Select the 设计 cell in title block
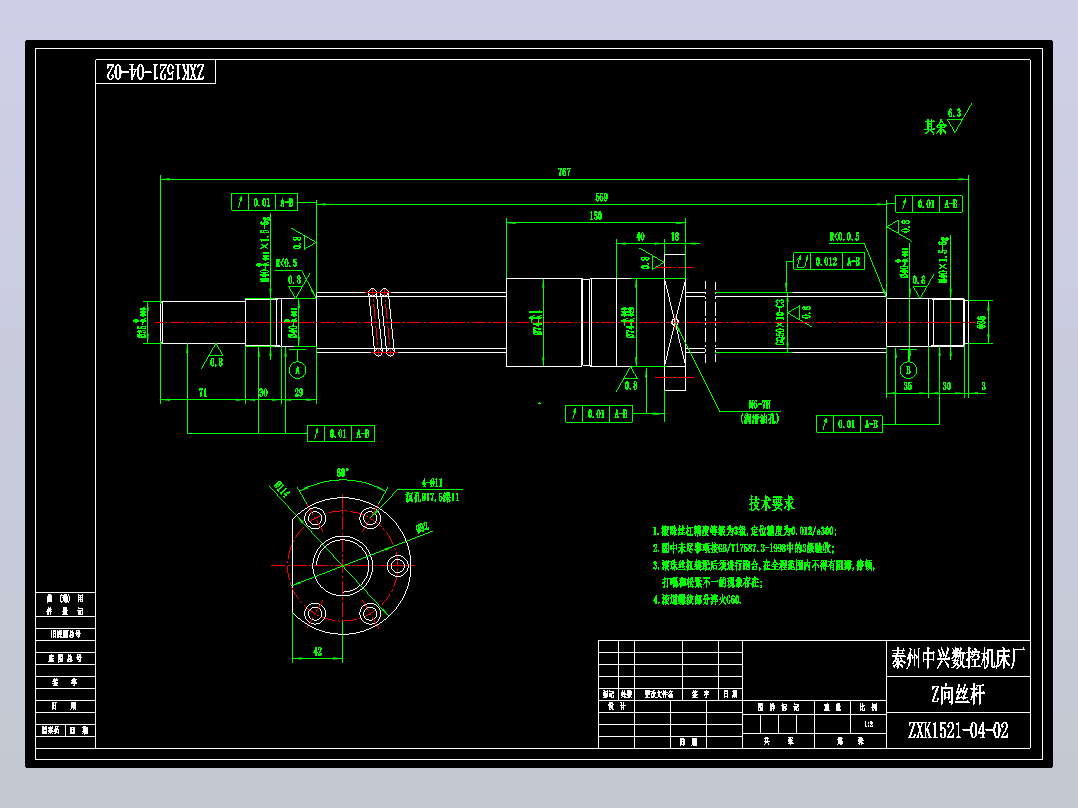Screen dimensions: 1078x808 click(617, 706)
